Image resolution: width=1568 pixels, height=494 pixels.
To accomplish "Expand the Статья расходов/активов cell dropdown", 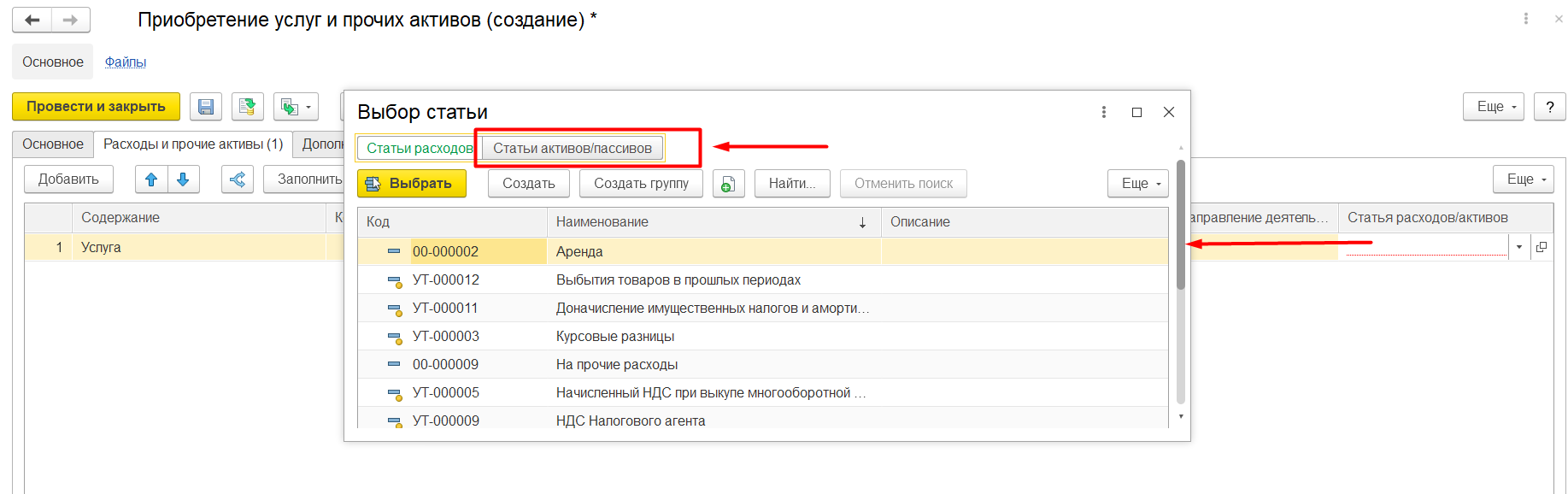I will click(x=1519, y=247).
